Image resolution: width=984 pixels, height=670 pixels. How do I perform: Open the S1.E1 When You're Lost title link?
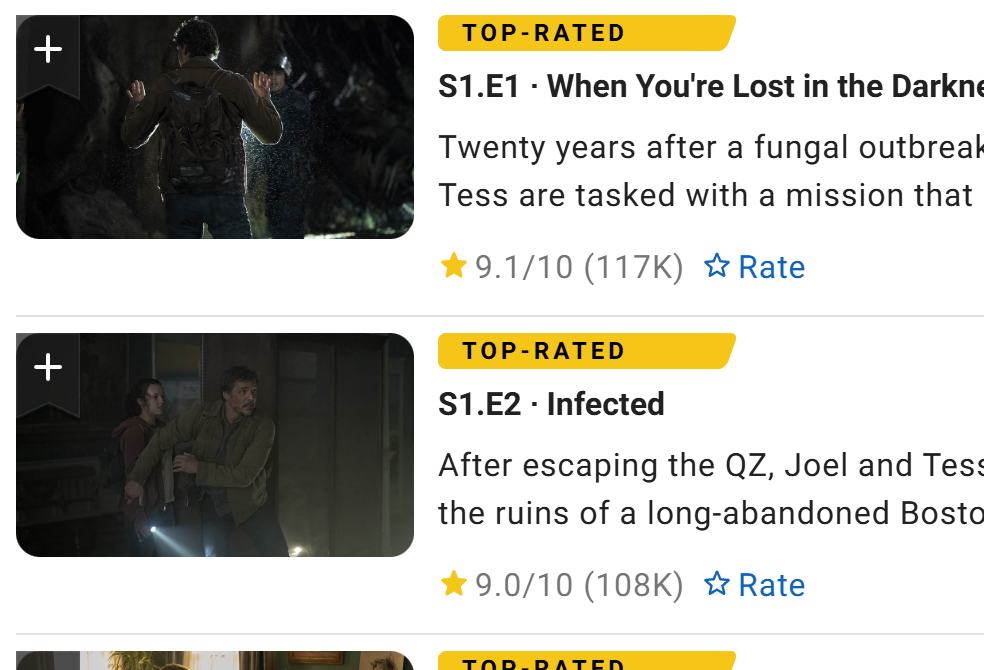711,86
